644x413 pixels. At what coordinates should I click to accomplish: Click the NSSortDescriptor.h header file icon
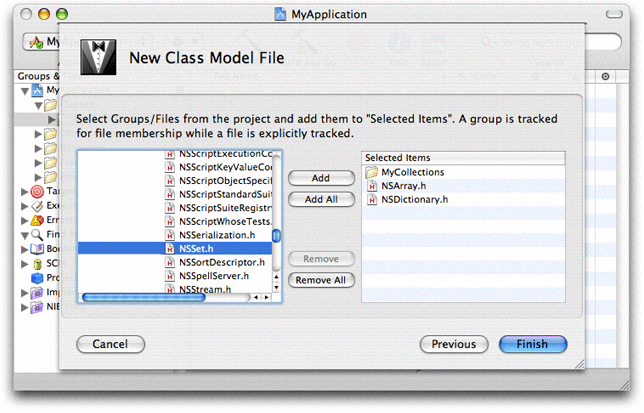tap(170, 262)
